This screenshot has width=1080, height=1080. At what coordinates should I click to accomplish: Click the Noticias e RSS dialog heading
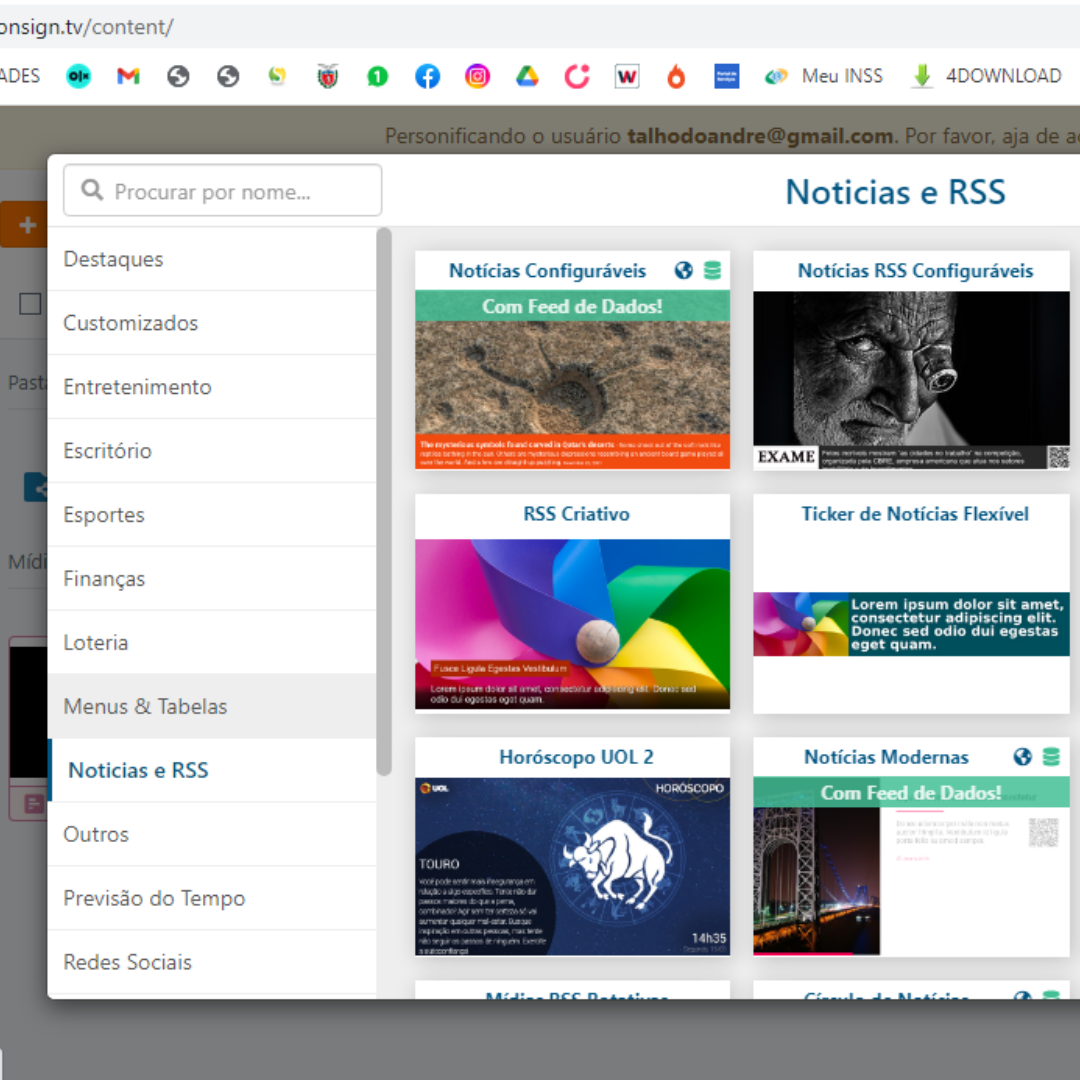895,192
